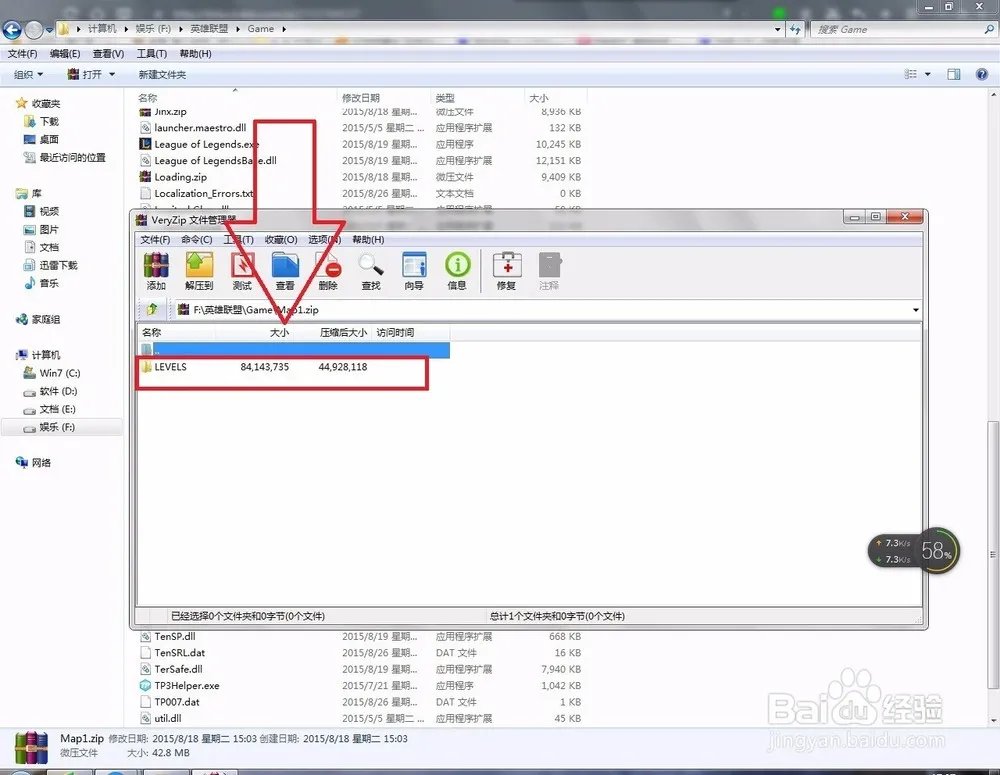1000x775 pixels.
Task: Click 新建文件夹 (New folder) button
Action: 162,75
